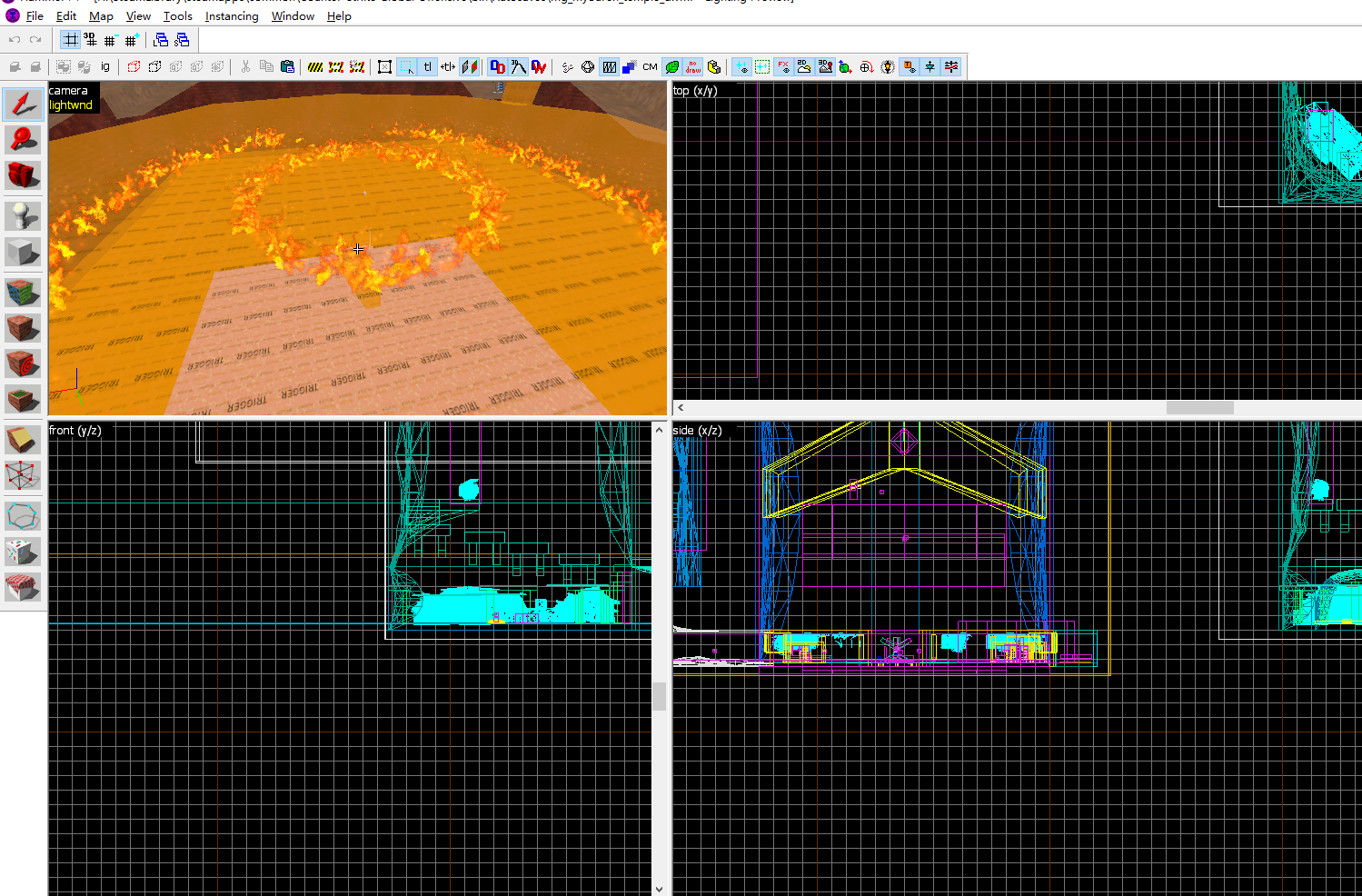The image size is (1362, 896).
Task: Click the Smaller Grid icon
Action: coord(112,40)
